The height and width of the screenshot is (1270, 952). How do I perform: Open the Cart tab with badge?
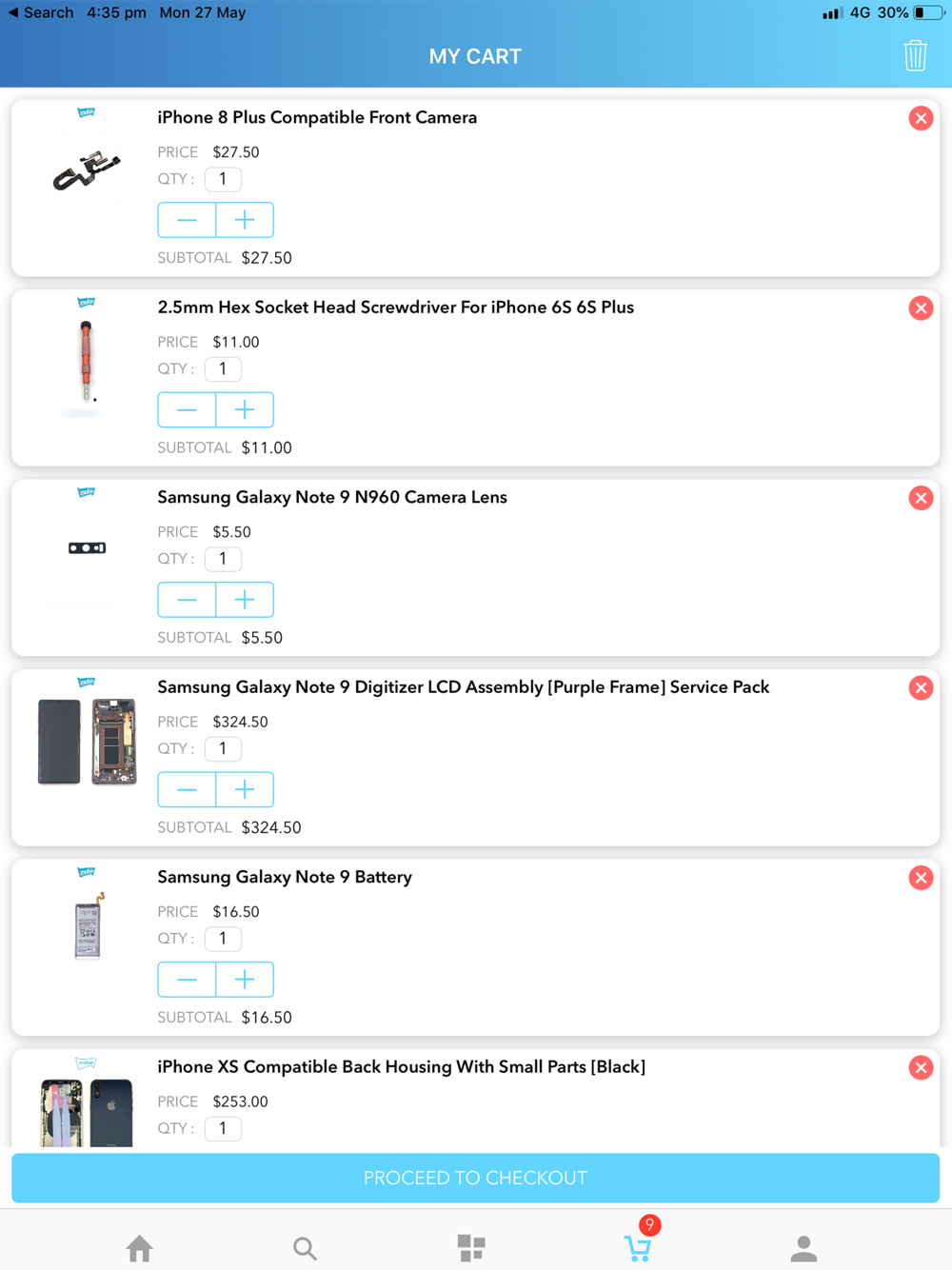point(638,1247)
